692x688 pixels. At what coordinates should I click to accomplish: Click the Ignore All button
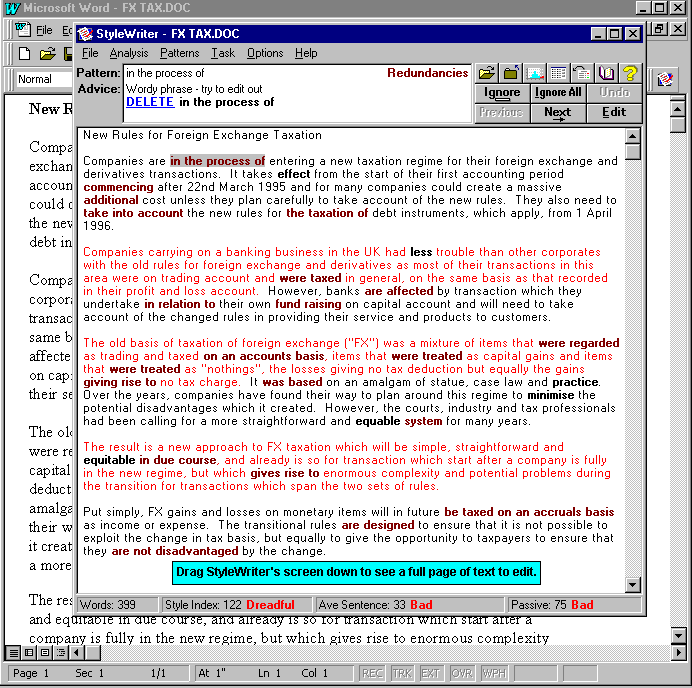pyautogui.click(x=558, y=93)
